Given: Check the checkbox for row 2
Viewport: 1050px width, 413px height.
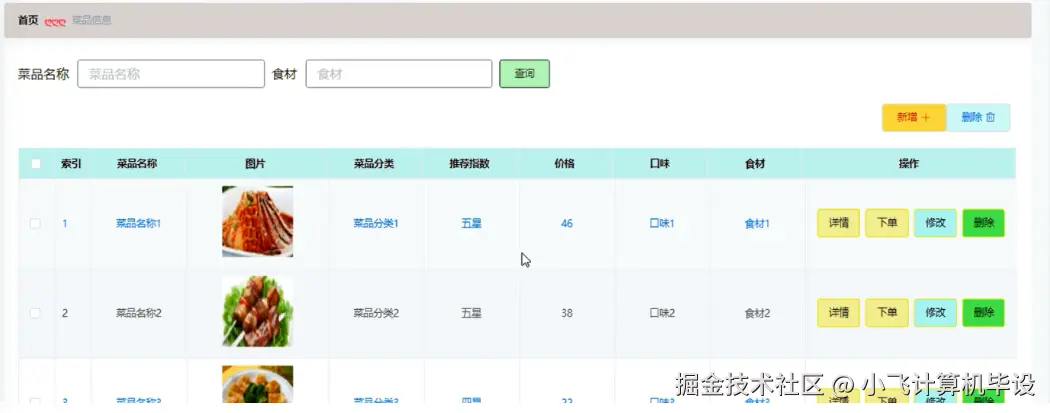Looking at the screenshot, I should (35, 313).
